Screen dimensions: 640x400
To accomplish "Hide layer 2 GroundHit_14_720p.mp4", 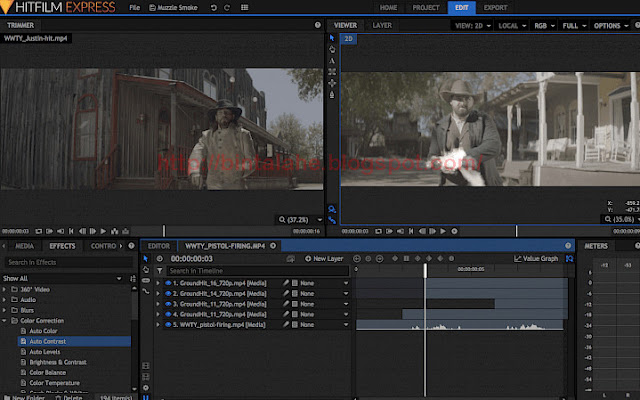I will click(x=168, y=293).
